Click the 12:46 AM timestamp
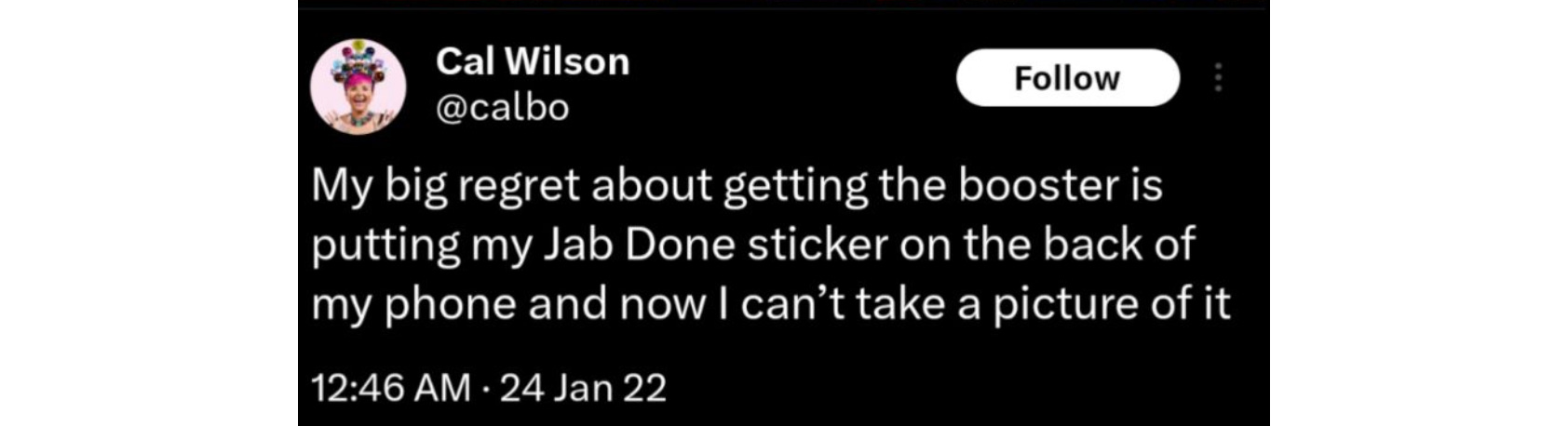The image size is (1568, 426). point(391,388)
